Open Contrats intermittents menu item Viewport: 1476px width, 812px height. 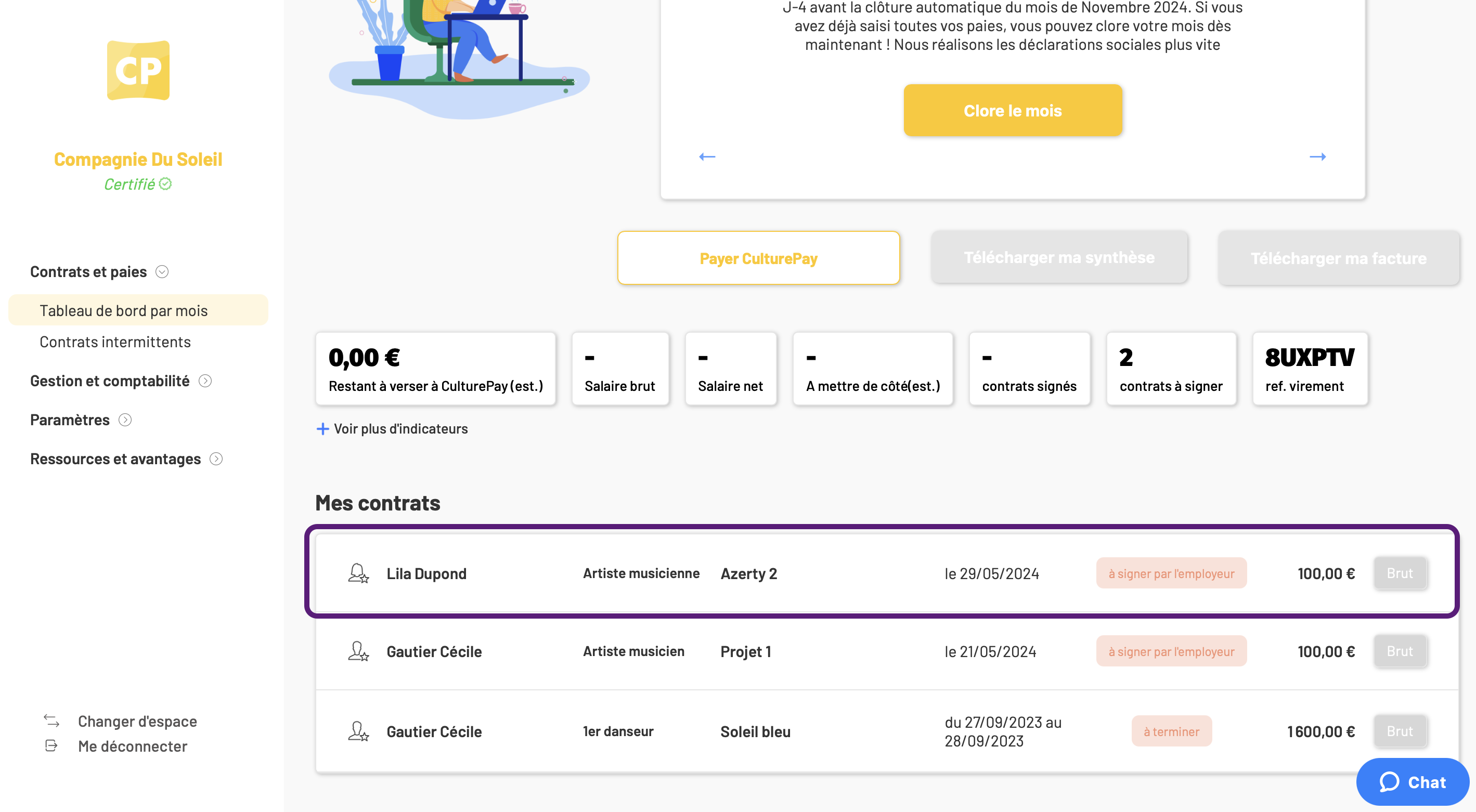pyautogui.click(x=115, y=342)
